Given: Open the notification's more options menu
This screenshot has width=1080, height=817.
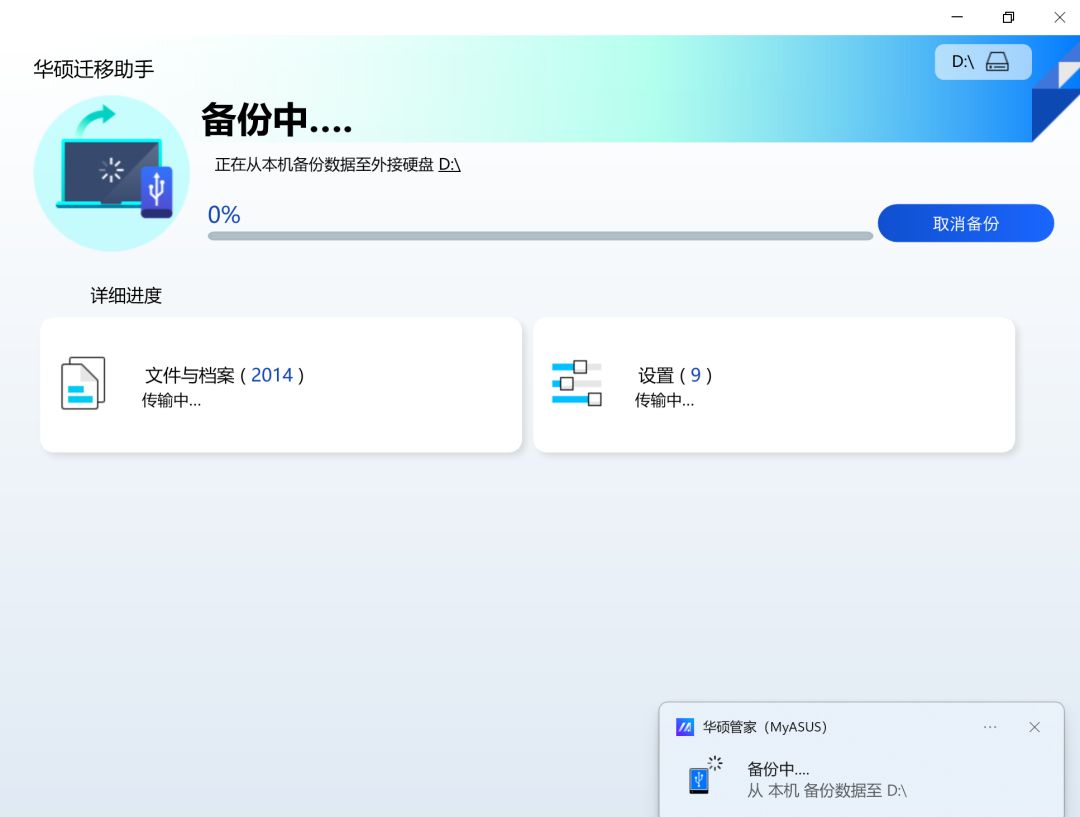Looking at the screenshot, I should coord(990,727).
